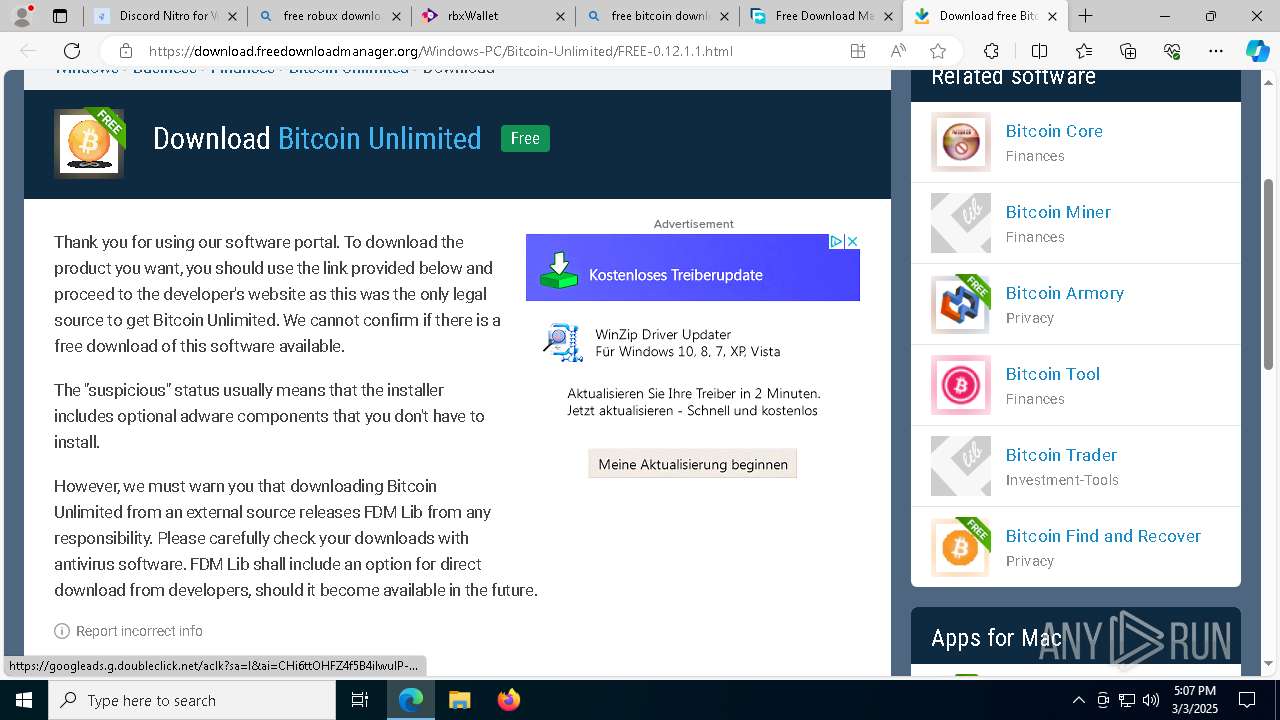
Task: Close the Download free Bitcoin tab
Action: (1051, 16)
